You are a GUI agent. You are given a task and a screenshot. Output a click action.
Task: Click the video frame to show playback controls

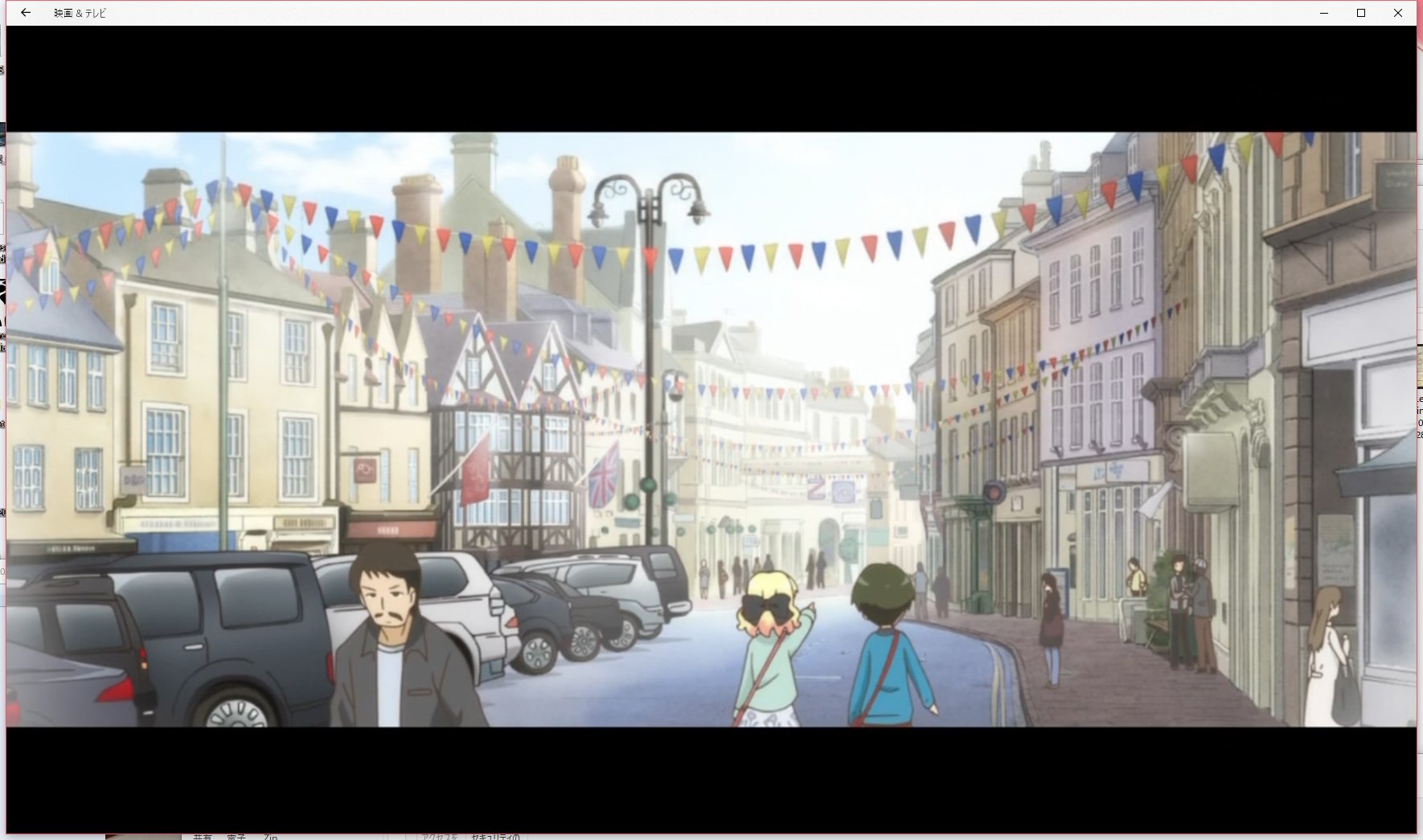[x=711, y=429]
